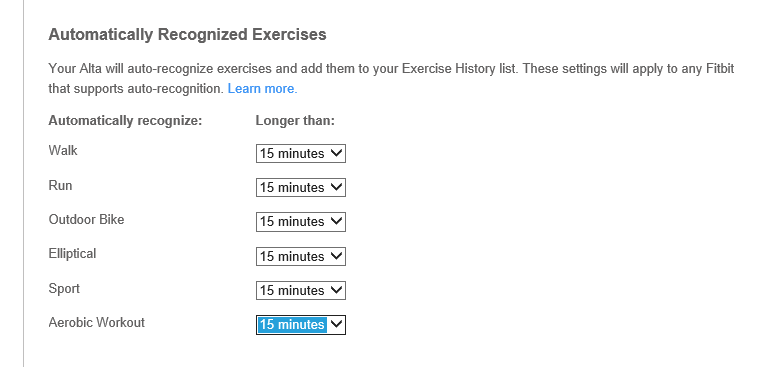Open the highlighted Aerobic Workout dropdown
This screenshot has width=775, height=367.
coord(301,325)
